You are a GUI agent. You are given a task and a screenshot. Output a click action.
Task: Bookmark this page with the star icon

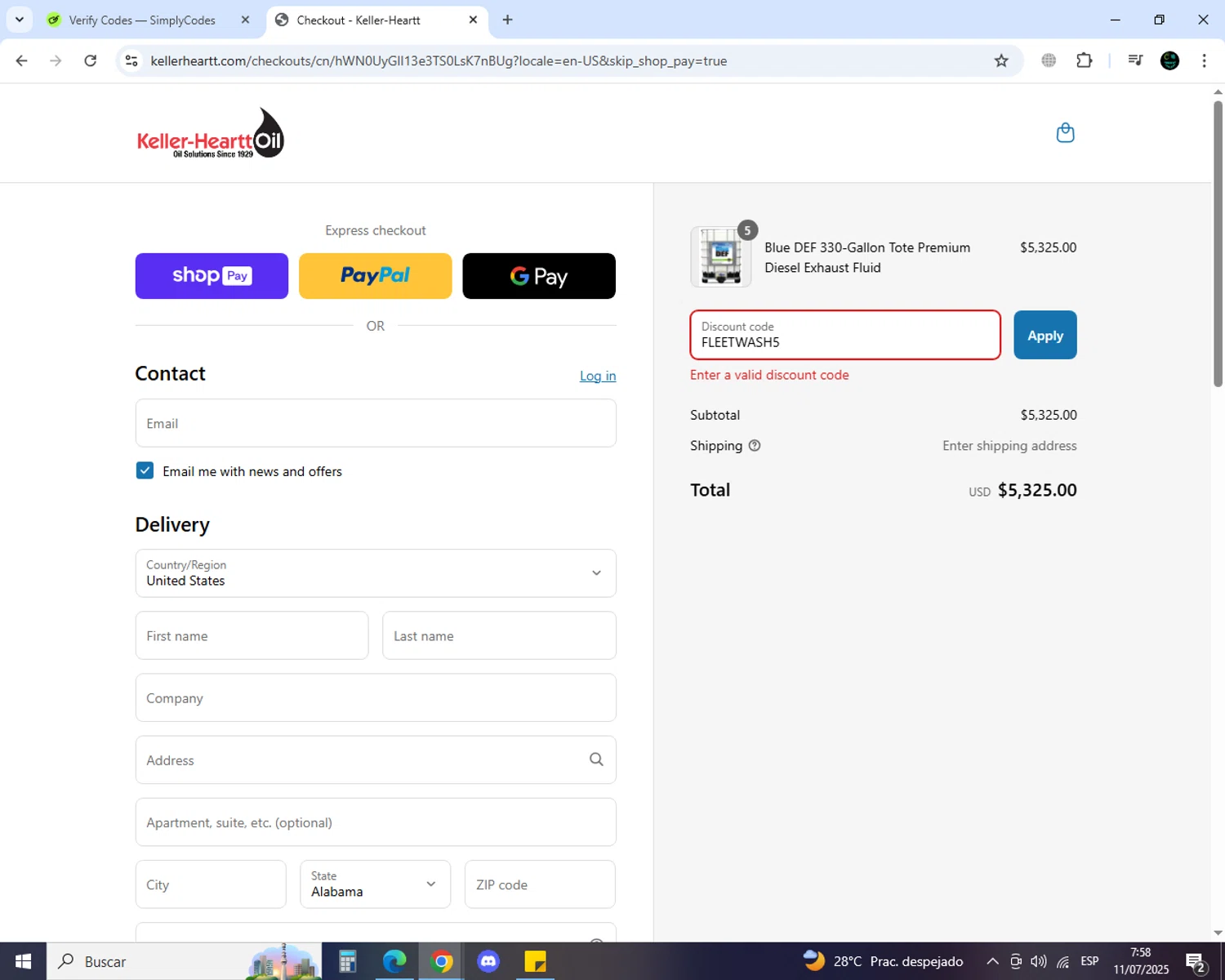click(1001, 60)
